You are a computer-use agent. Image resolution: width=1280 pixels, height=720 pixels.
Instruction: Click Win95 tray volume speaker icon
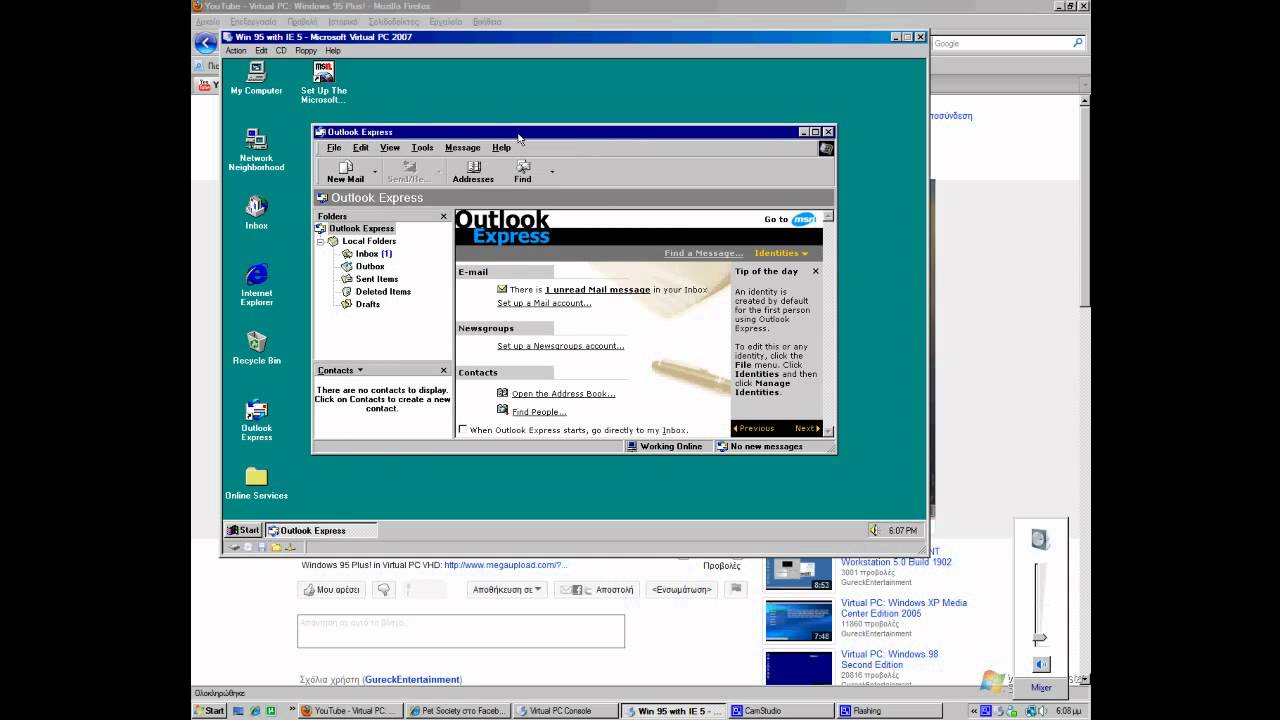pos(873,530)
